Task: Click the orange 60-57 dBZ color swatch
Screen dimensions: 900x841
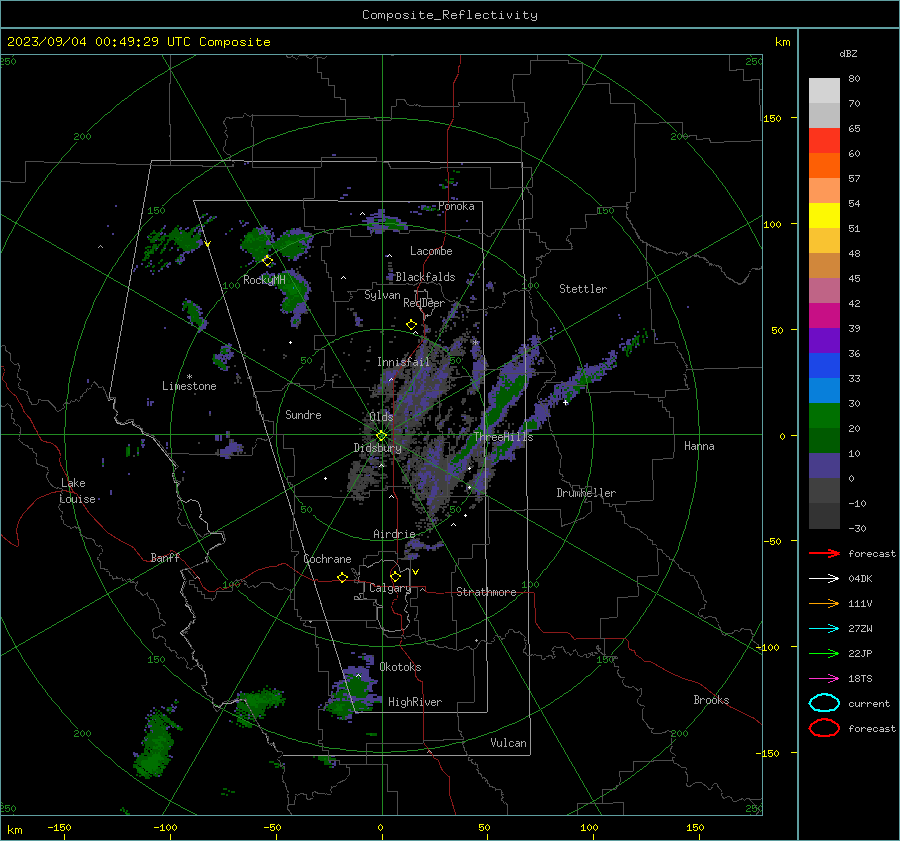Action: 824,166
